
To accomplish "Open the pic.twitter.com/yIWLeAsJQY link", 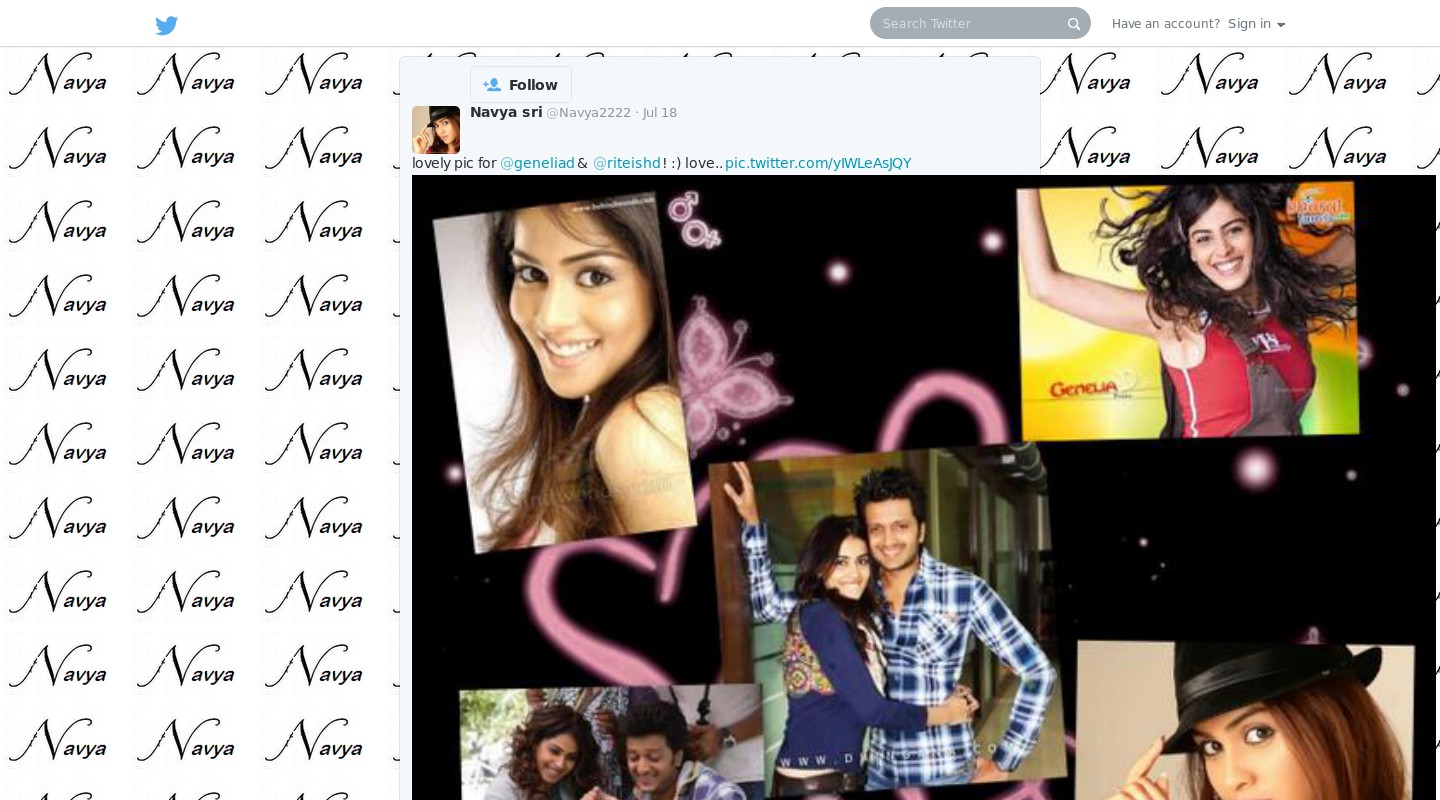I will [x=818, y=163].
